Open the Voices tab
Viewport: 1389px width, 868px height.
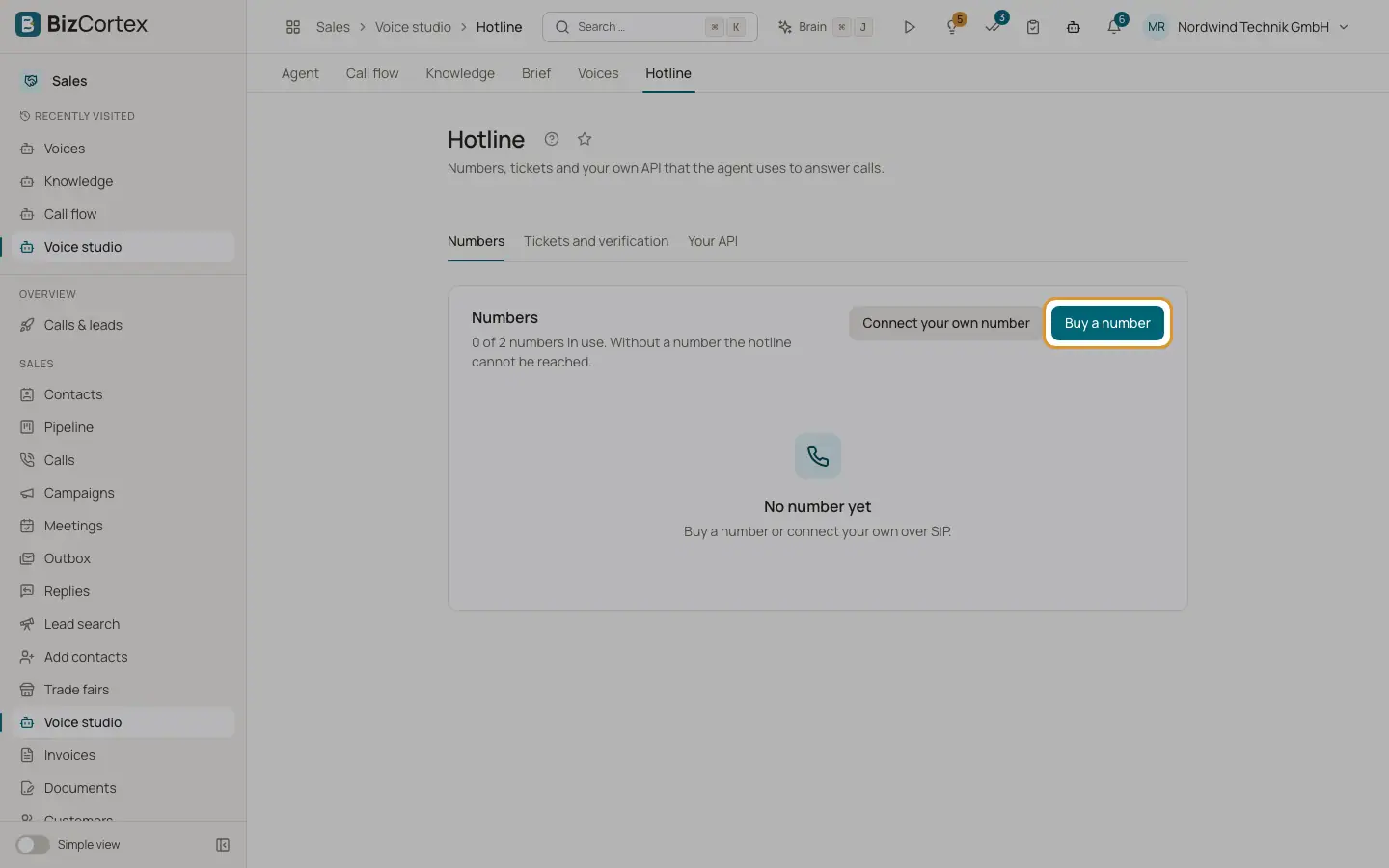coord(598,73)
